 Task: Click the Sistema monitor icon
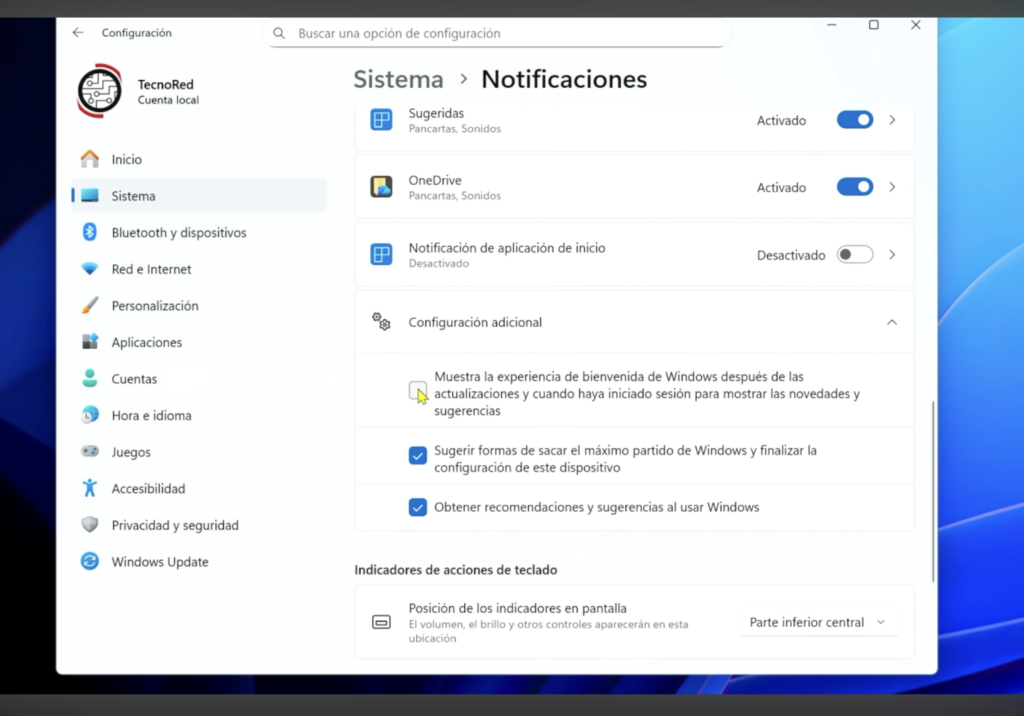tap(89, 195)
